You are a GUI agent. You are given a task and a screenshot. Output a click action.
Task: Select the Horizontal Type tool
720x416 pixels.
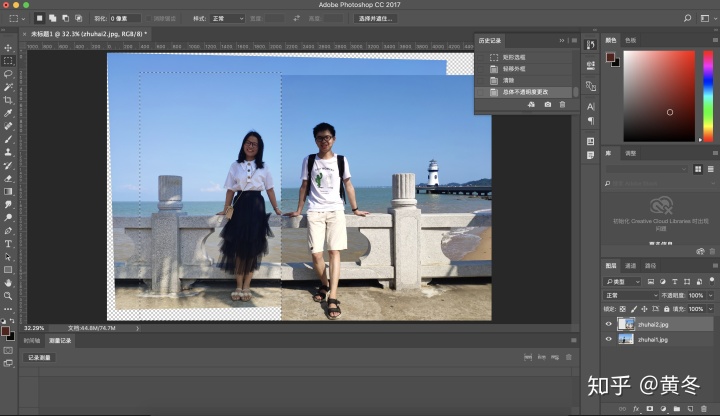point(8,243)
